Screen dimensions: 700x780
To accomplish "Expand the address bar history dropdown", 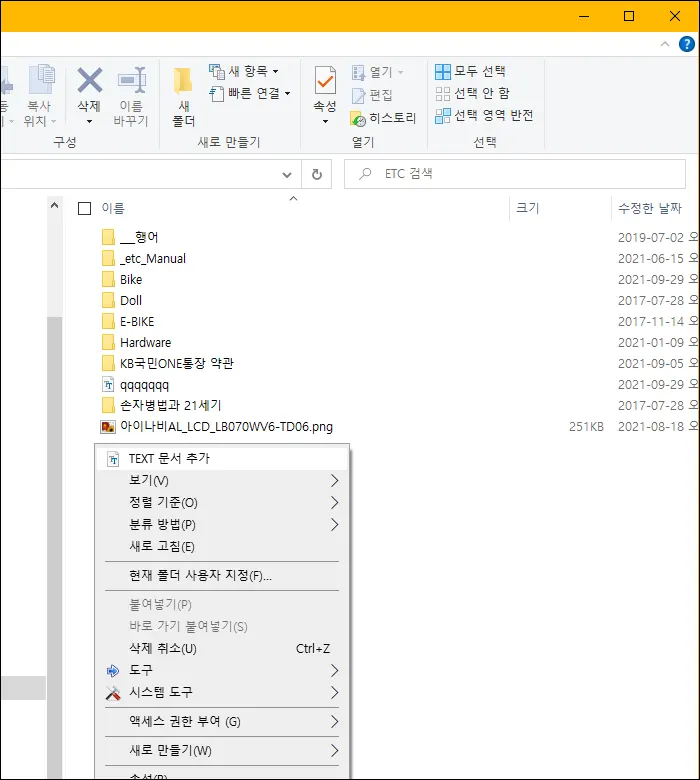I will click(287, 175).
